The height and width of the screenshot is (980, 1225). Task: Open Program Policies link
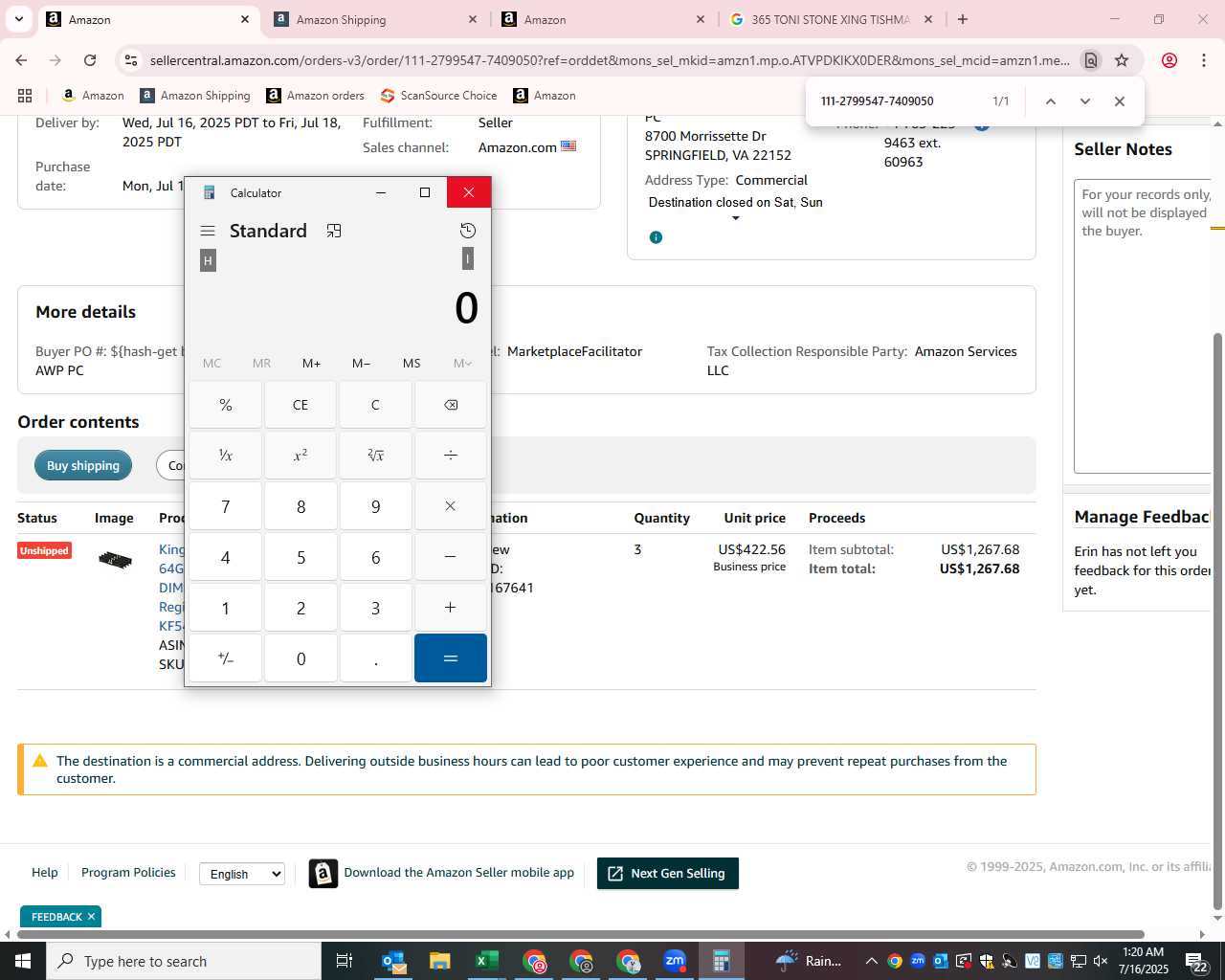128,873
